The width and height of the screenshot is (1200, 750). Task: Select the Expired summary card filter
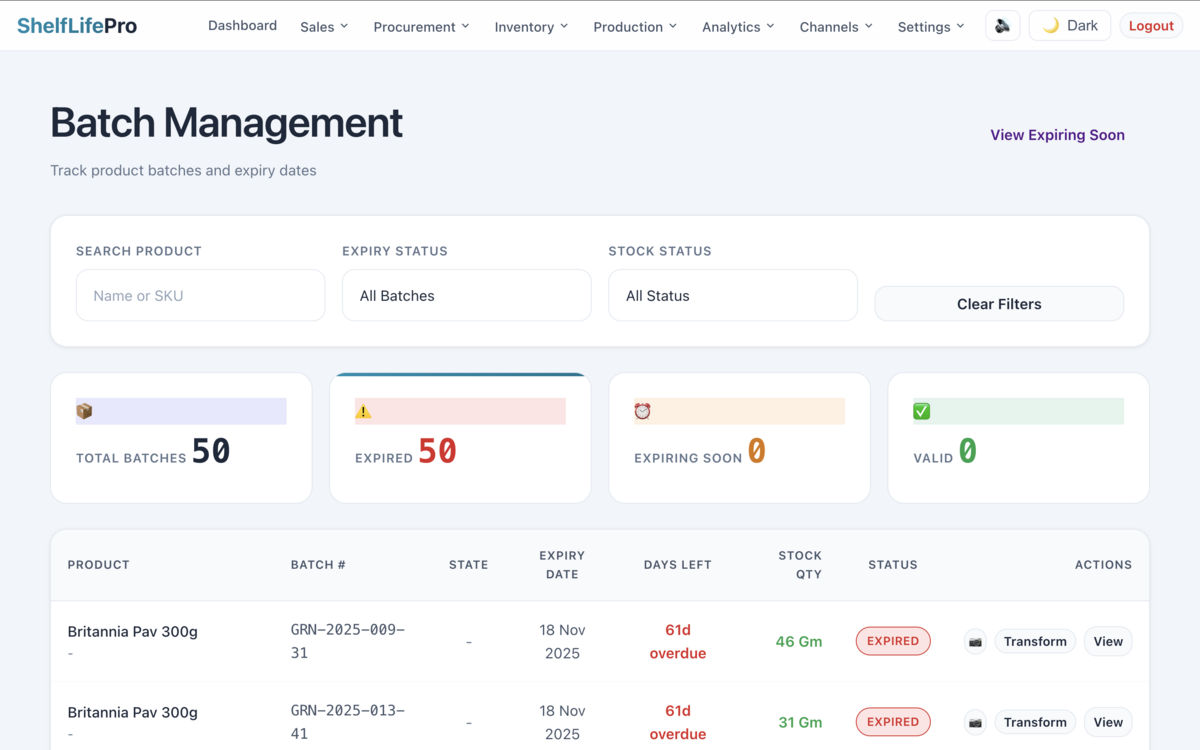click(x=459, y=438)
